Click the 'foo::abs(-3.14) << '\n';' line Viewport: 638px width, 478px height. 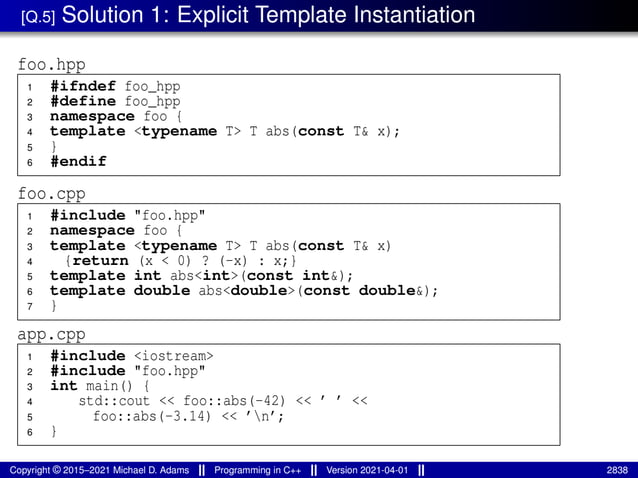click(188, 416)
